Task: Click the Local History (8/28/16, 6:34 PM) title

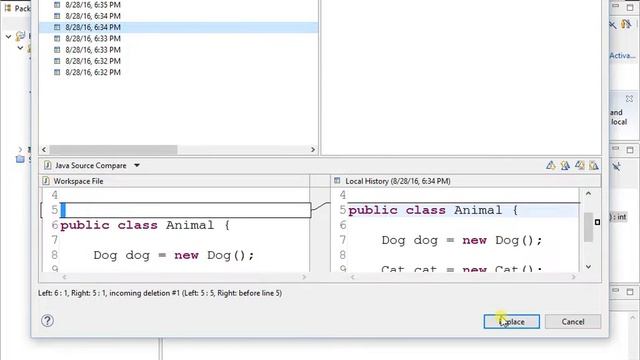Action: [398, 181]
